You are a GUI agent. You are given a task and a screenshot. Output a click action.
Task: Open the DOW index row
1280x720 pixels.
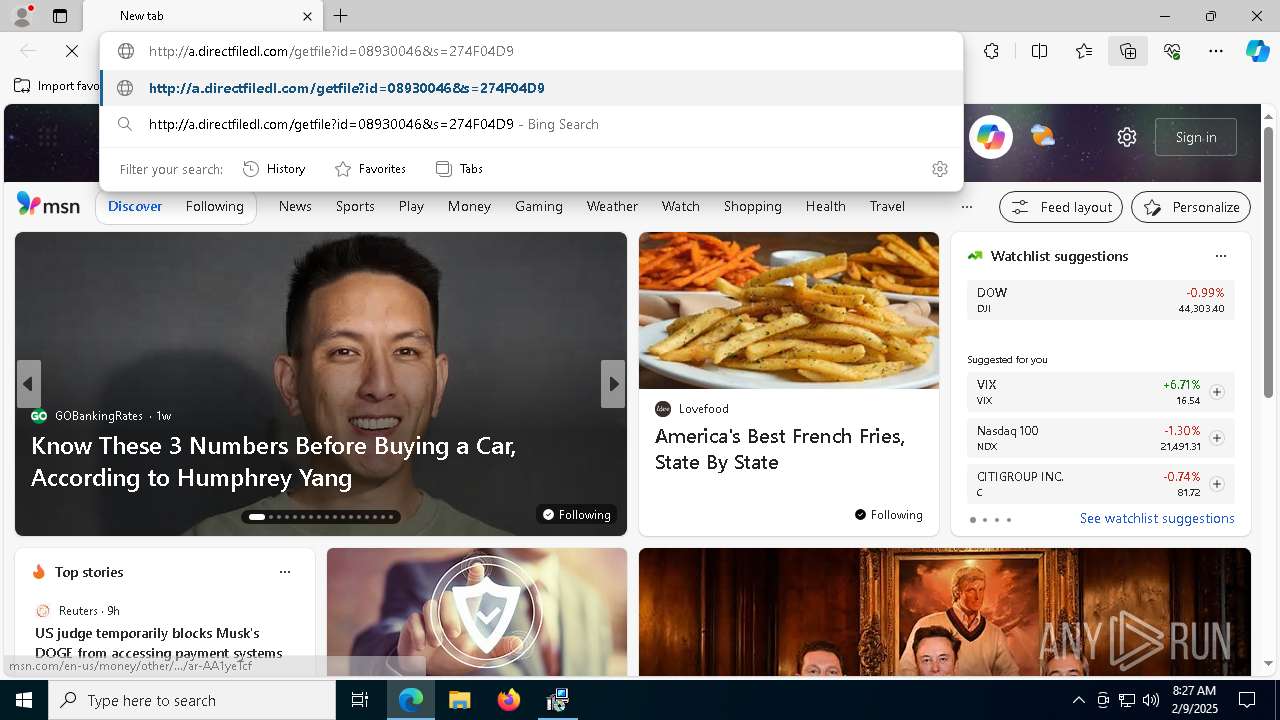[1100, 300]
